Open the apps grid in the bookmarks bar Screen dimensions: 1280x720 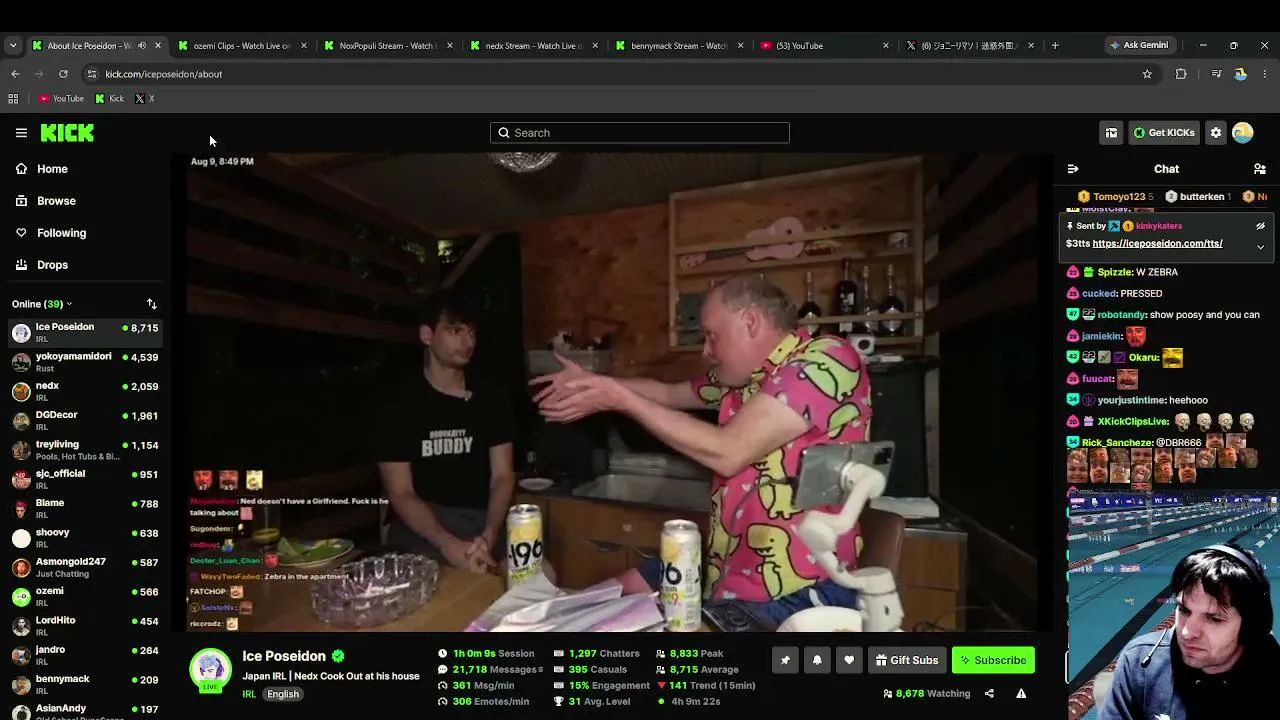(13, 98)
